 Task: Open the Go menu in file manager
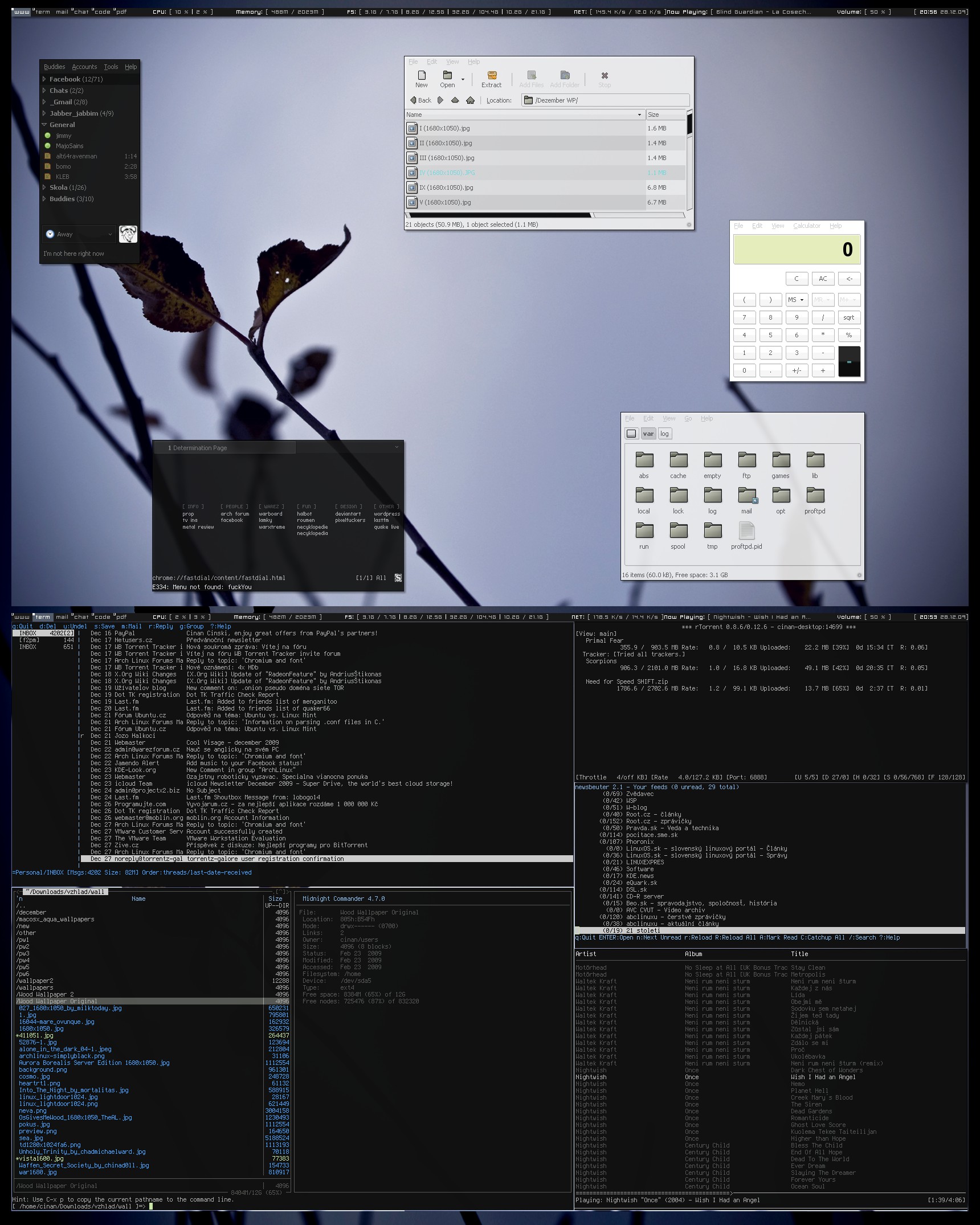688,418
